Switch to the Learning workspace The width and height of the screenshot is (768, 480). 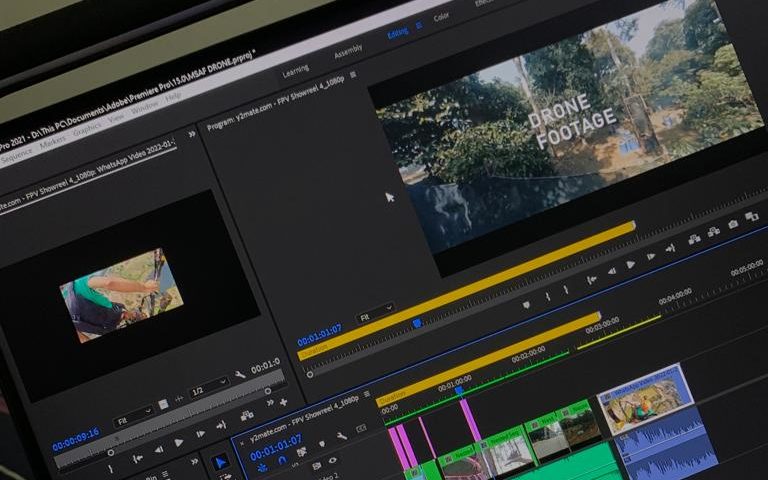[x=296, y=72]
